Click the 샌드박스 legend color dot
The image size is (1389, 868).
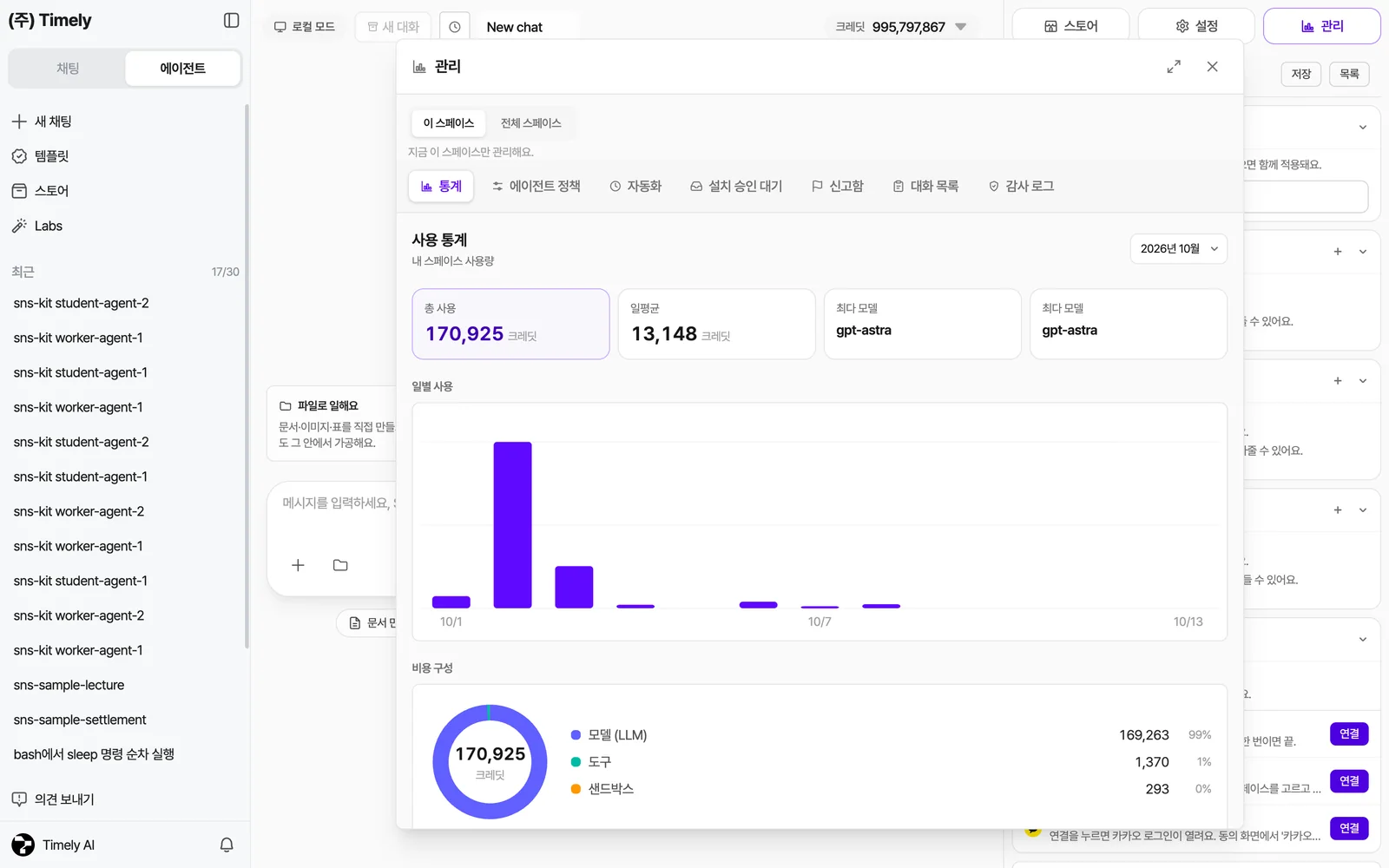pos(576,789)
